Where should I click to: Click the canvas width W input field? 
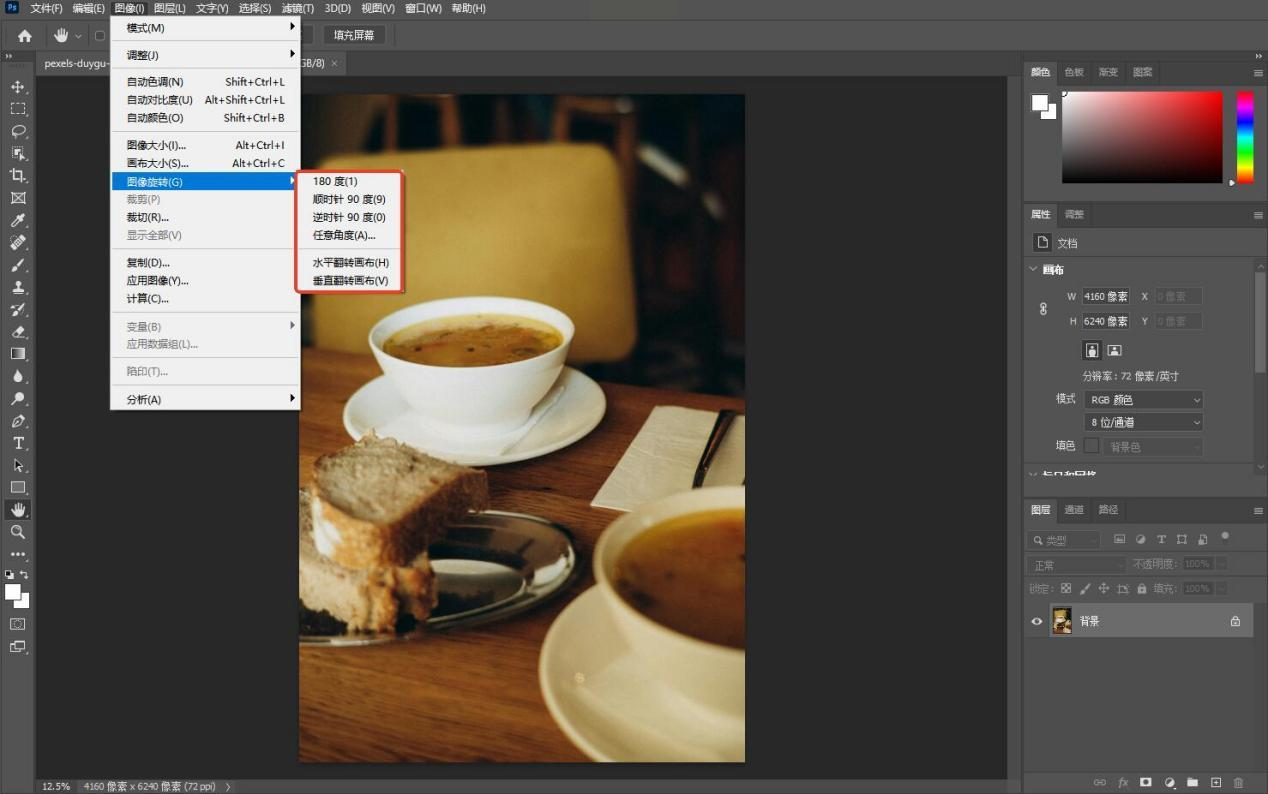pyautogui.click(x=1106, y=297)
